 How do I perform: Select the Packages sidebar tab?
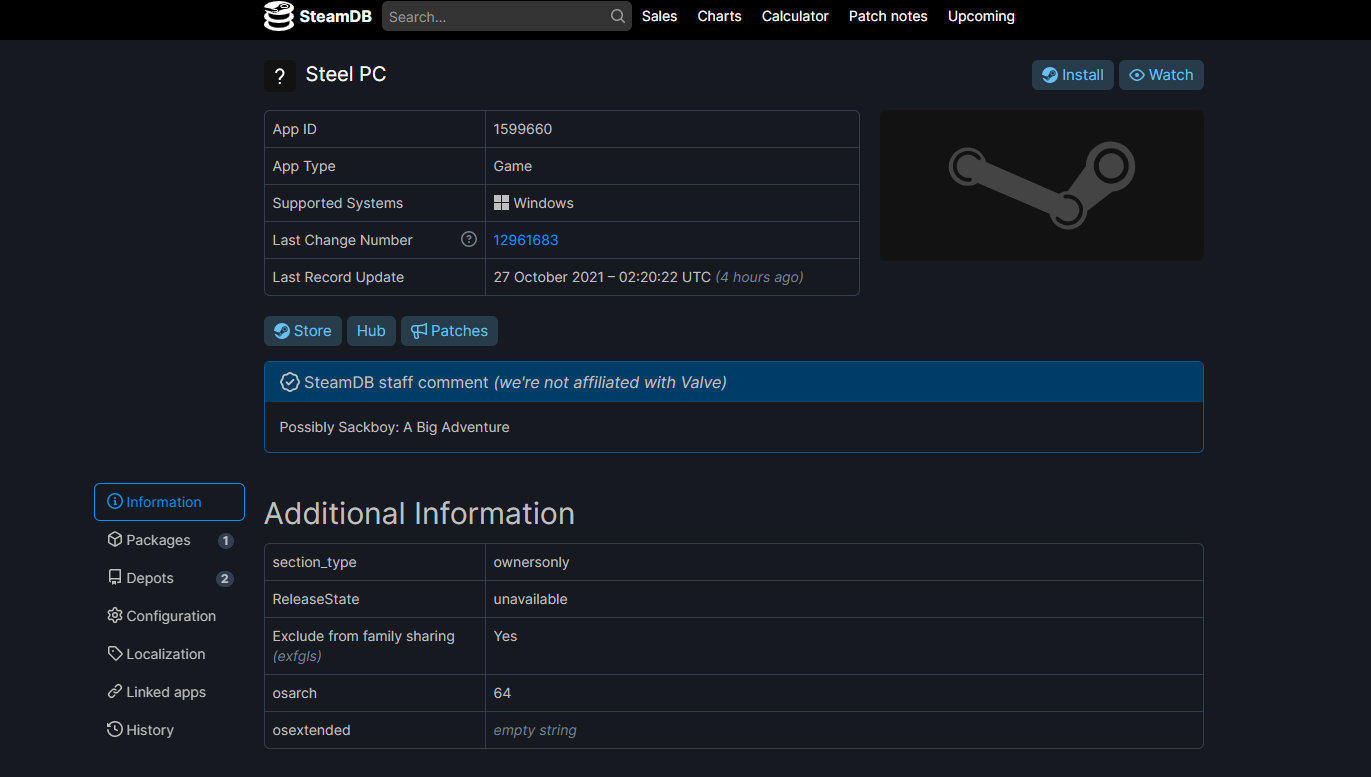point(158,540)
